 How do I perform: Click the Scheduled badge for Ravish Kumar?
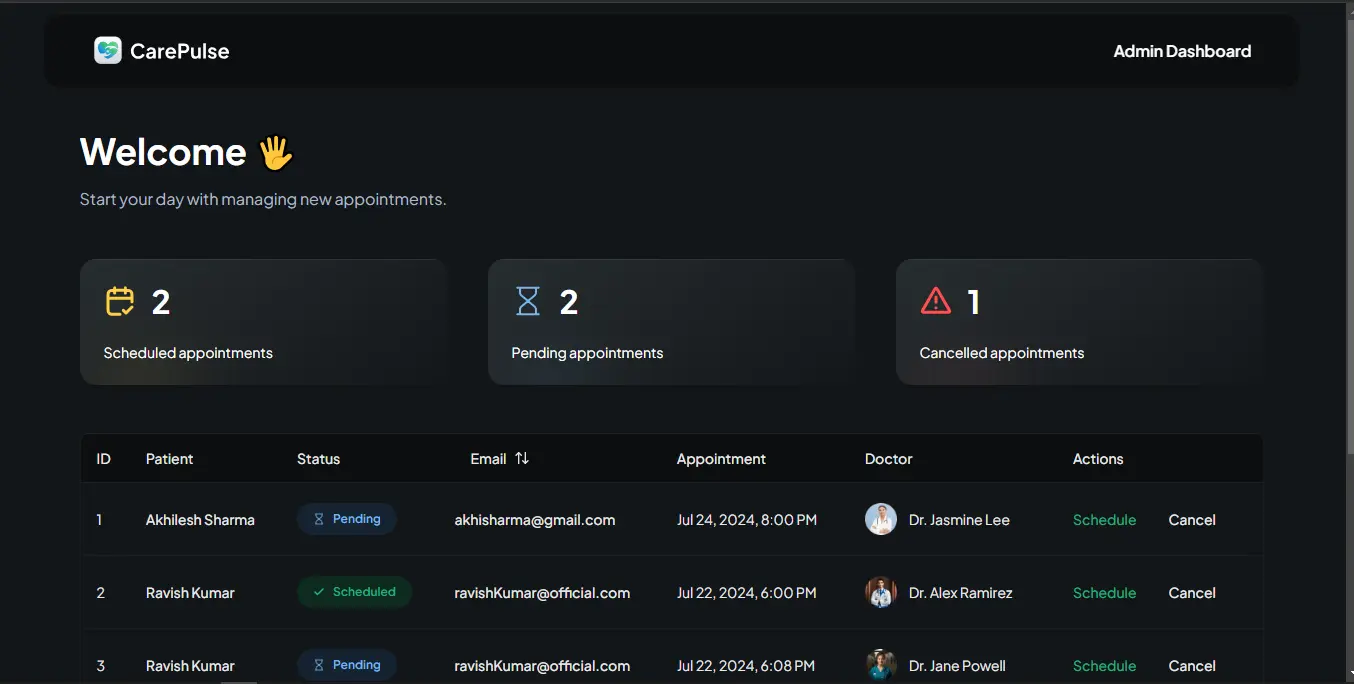[354, 592]
